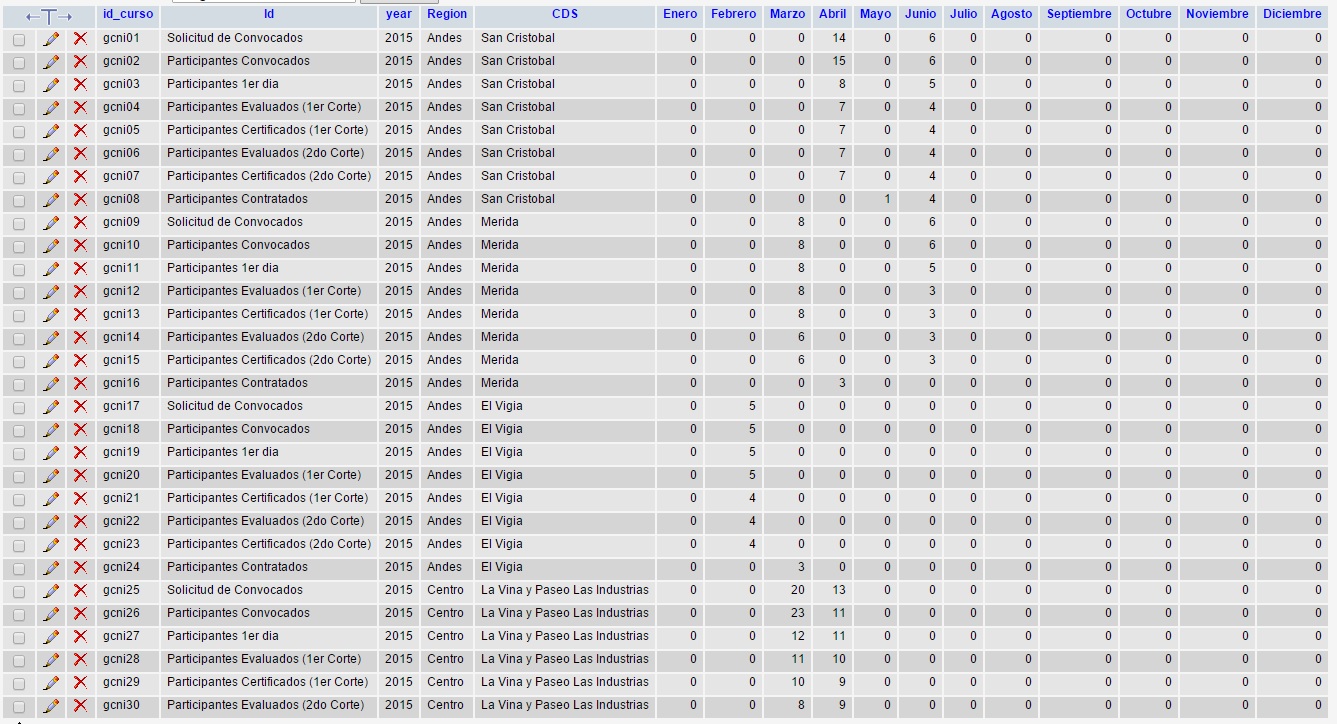The width and height of the screenshot is (1337, 724).
Task: Sort by CDS column header
Action: coord(565,14)
